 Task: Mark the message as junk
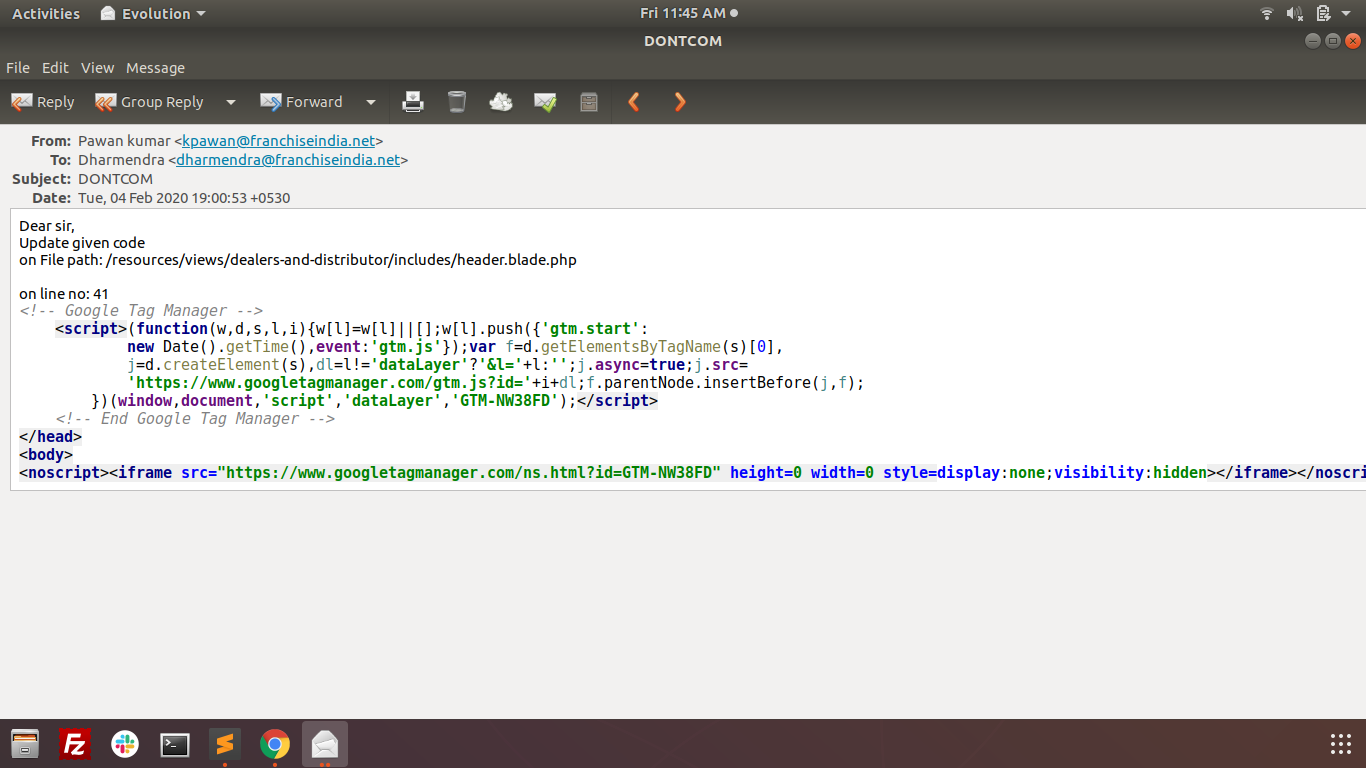point(501,102)
